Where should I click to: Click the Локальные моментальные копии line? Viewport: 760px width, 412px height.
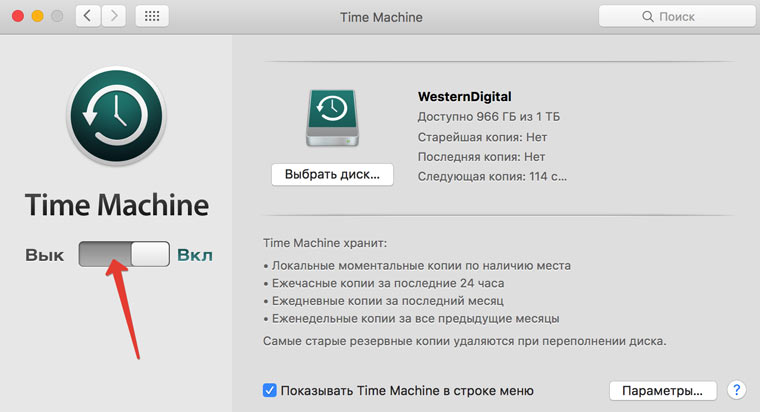[417, 266]
